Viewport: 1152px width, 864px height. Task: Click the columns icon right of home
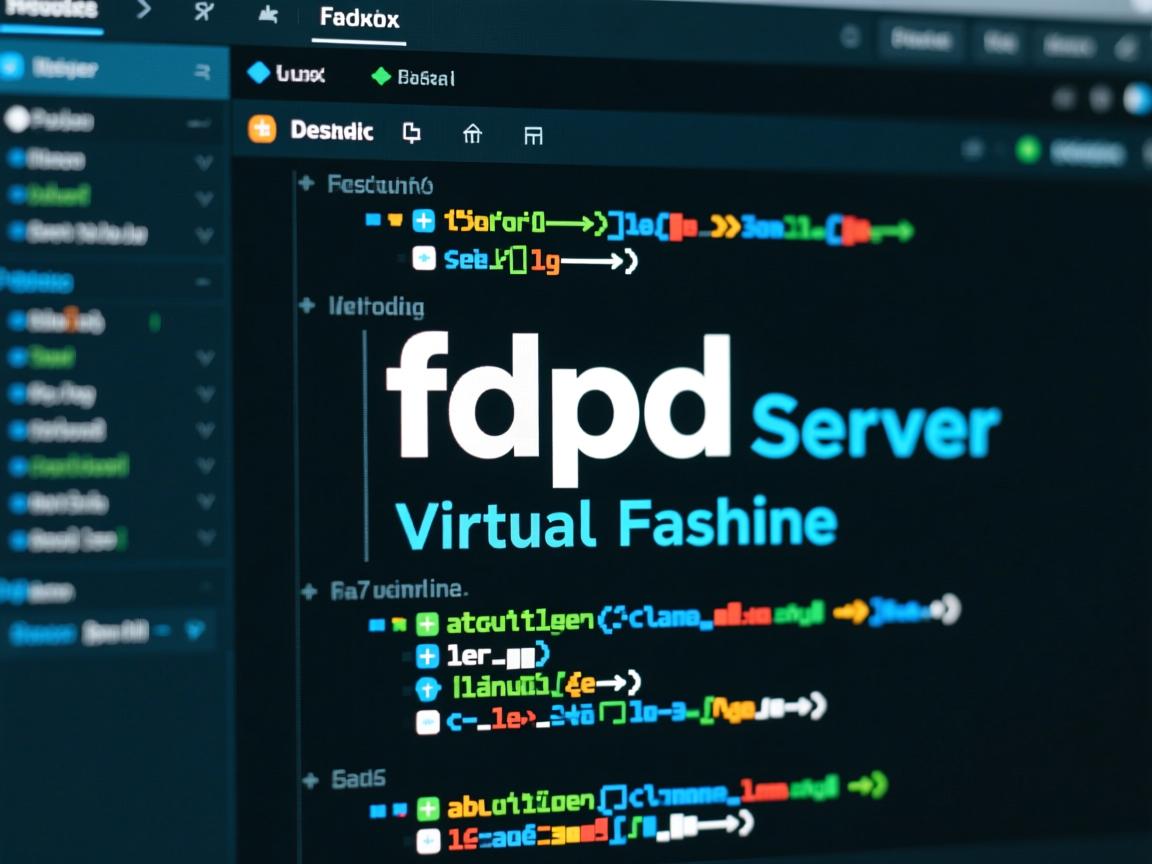pyautogui.click(x=533, y=135)
